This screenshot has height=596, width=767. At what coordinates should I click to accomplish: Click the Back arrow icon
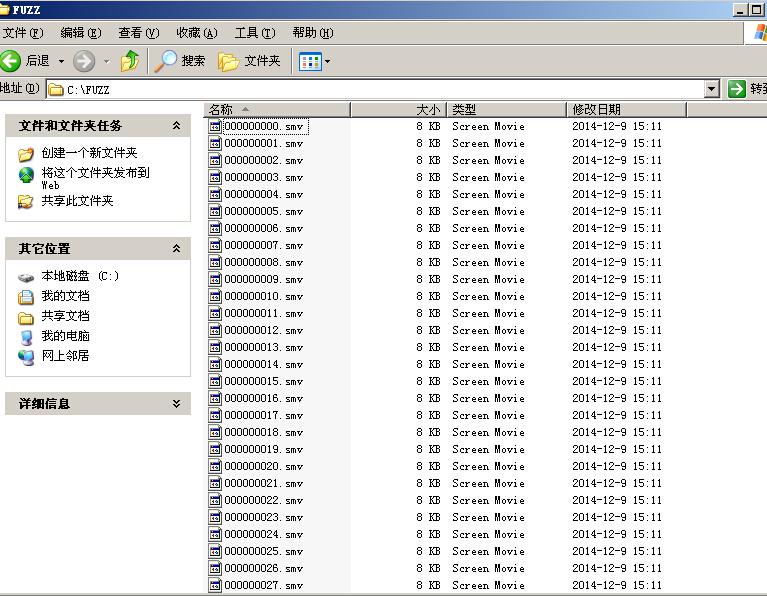point(10,61)
